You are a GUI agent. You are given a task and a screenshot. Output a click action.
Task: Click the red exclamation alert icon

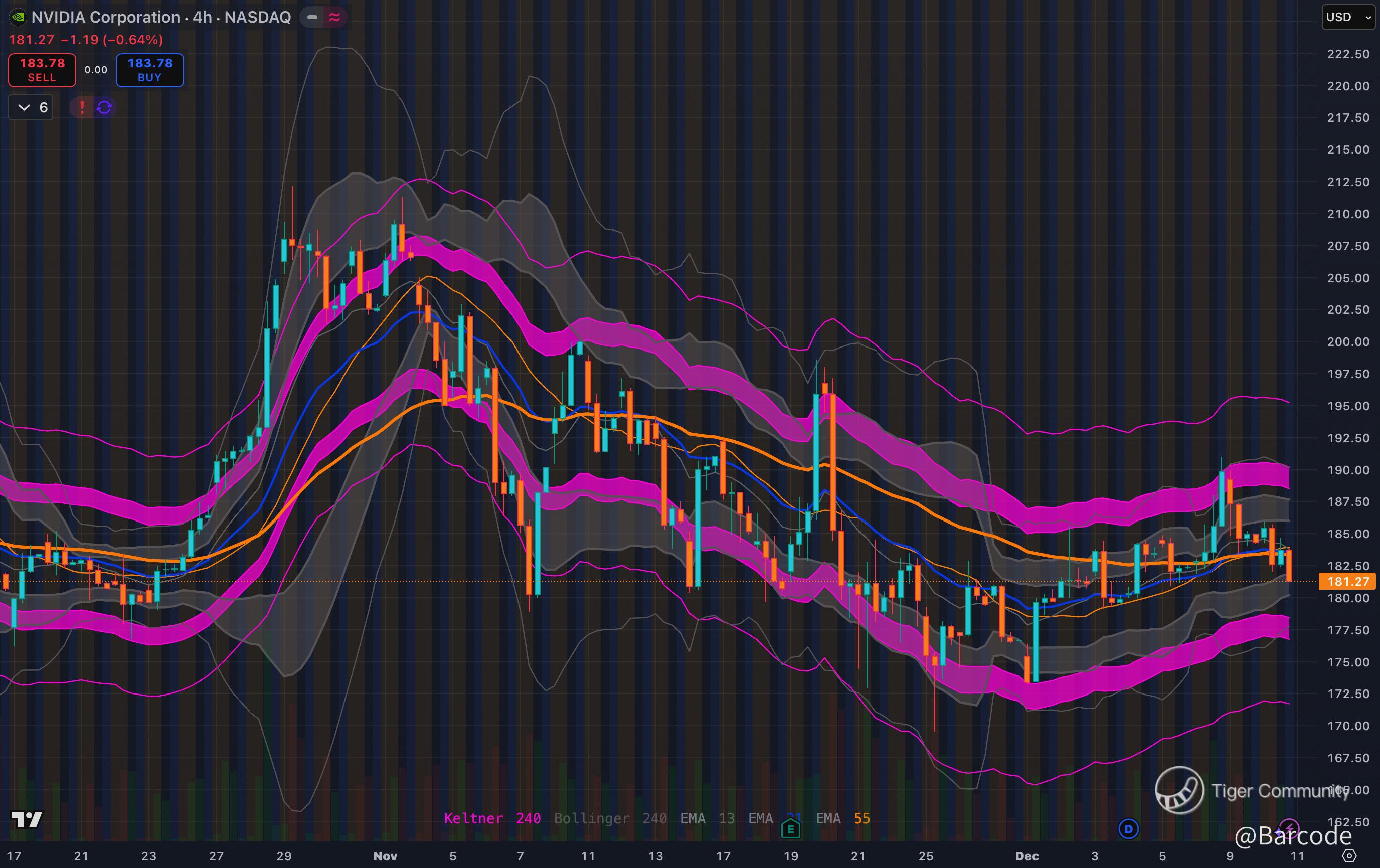click(x=82, y=107)
